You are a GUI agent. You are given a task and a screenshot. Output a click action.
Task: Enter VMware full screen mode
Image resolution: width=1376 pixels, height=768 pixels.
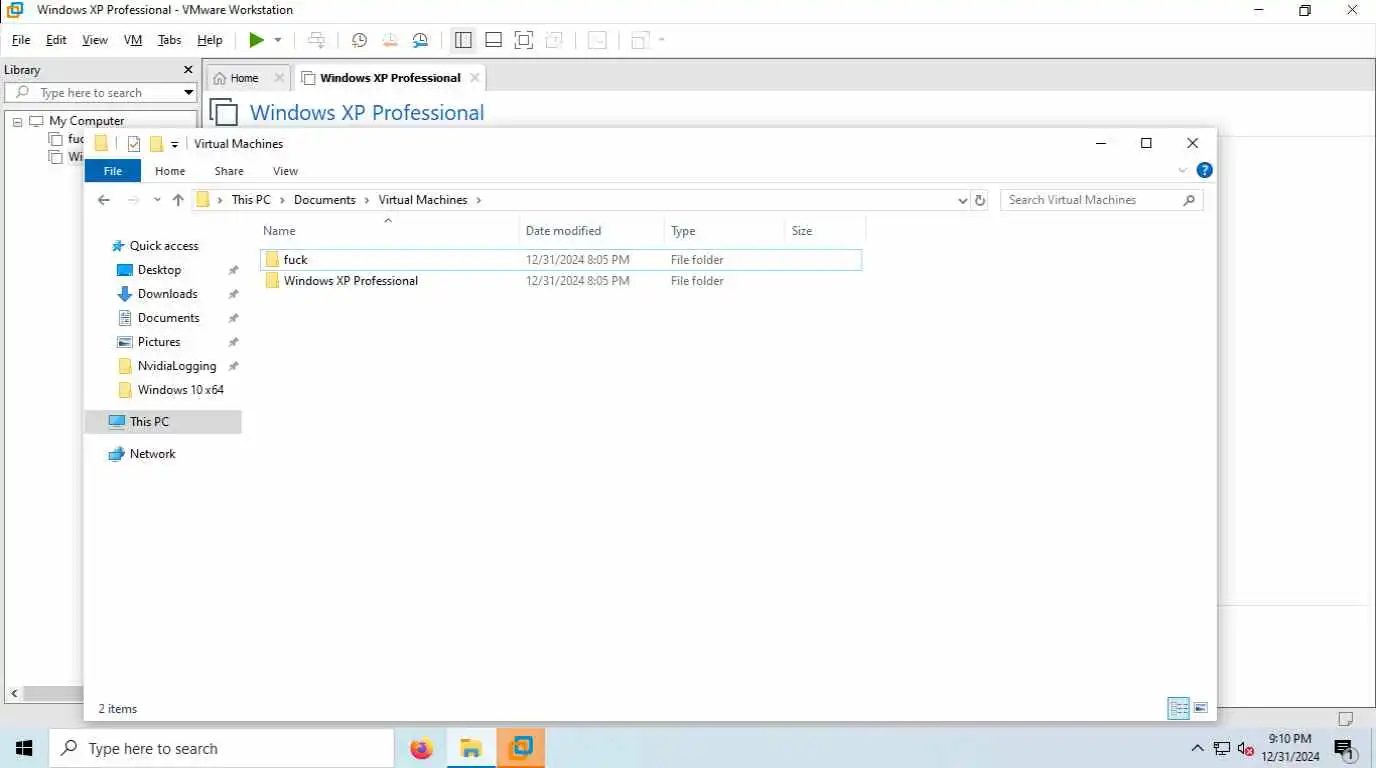(x=523, y=40)
